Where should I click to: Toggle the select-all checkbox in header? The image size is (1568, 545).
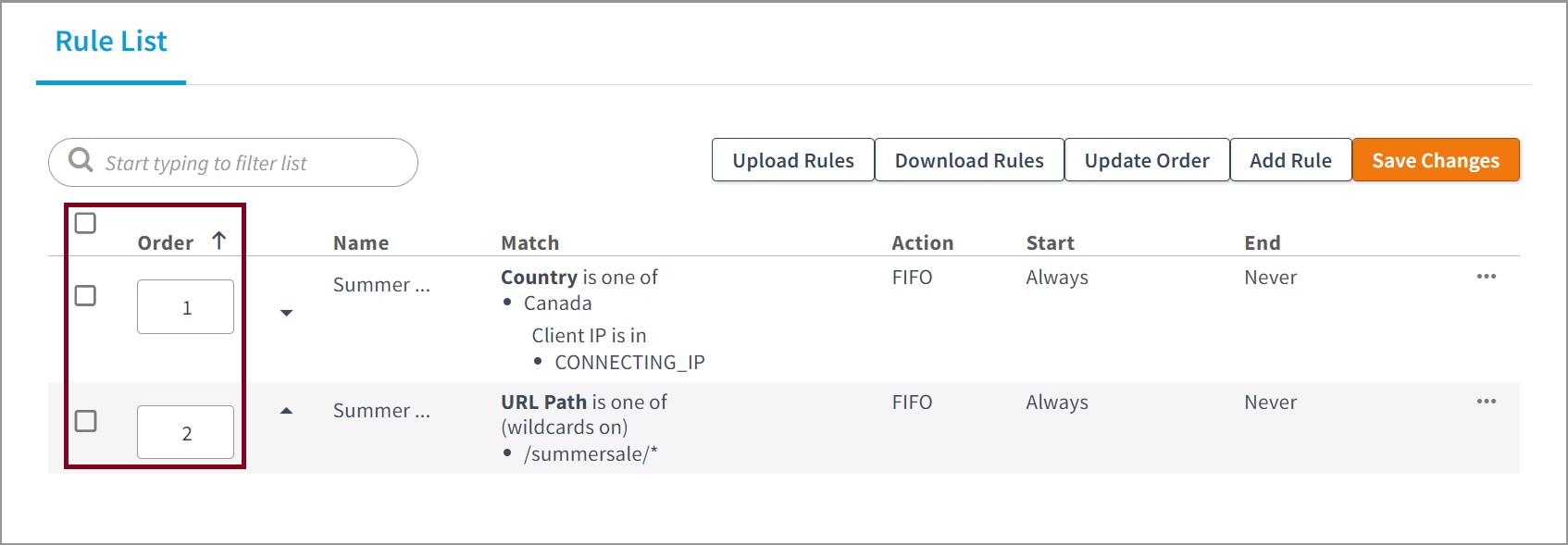[85, 223]
